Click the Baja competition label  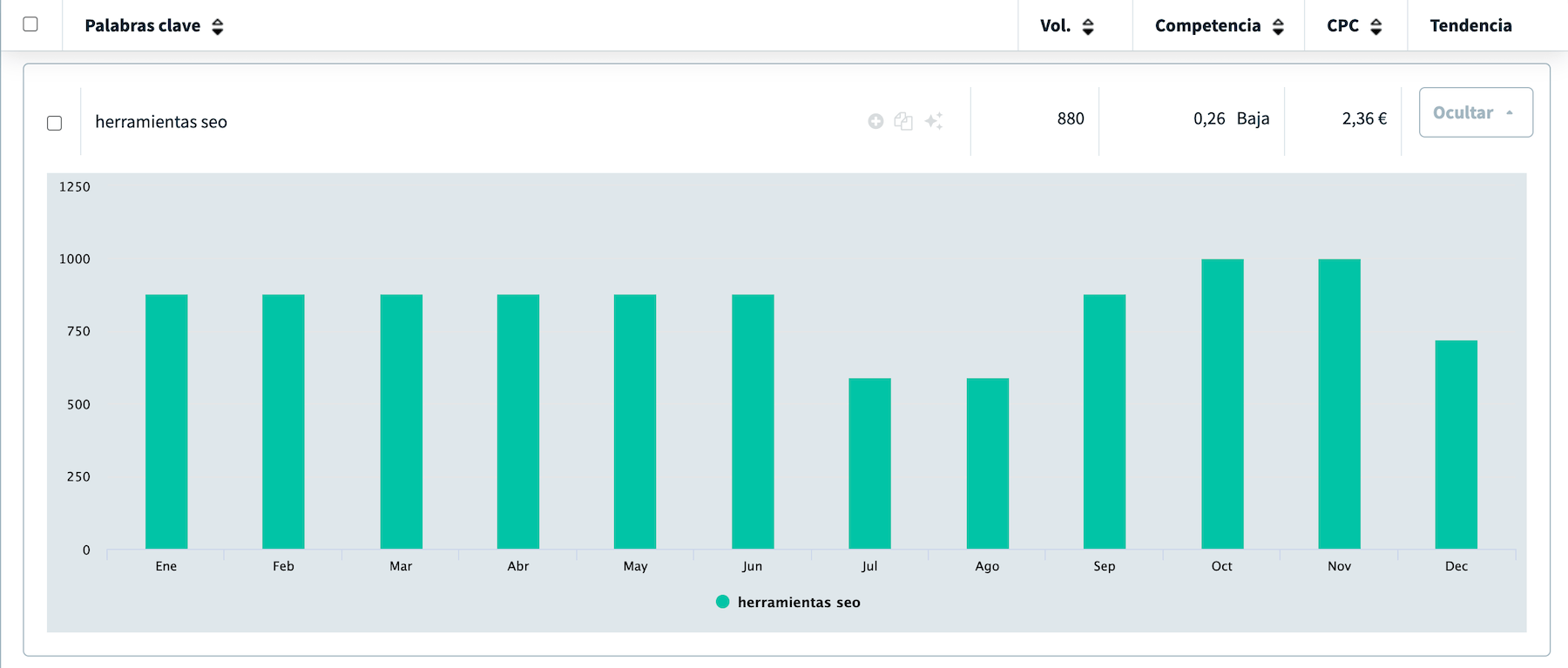pyautogui.click(x=1253, y=118)
